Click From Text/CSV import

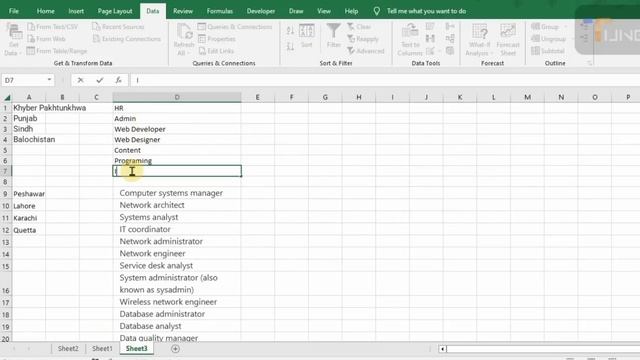tap(52, 27)
